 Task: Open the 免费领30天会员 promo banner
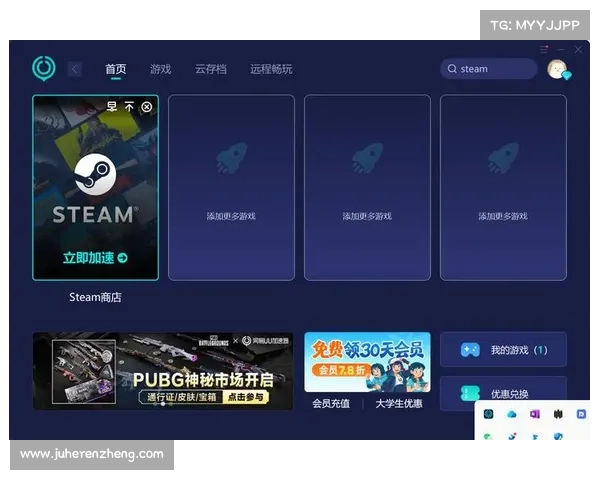[x=367, y=362]
